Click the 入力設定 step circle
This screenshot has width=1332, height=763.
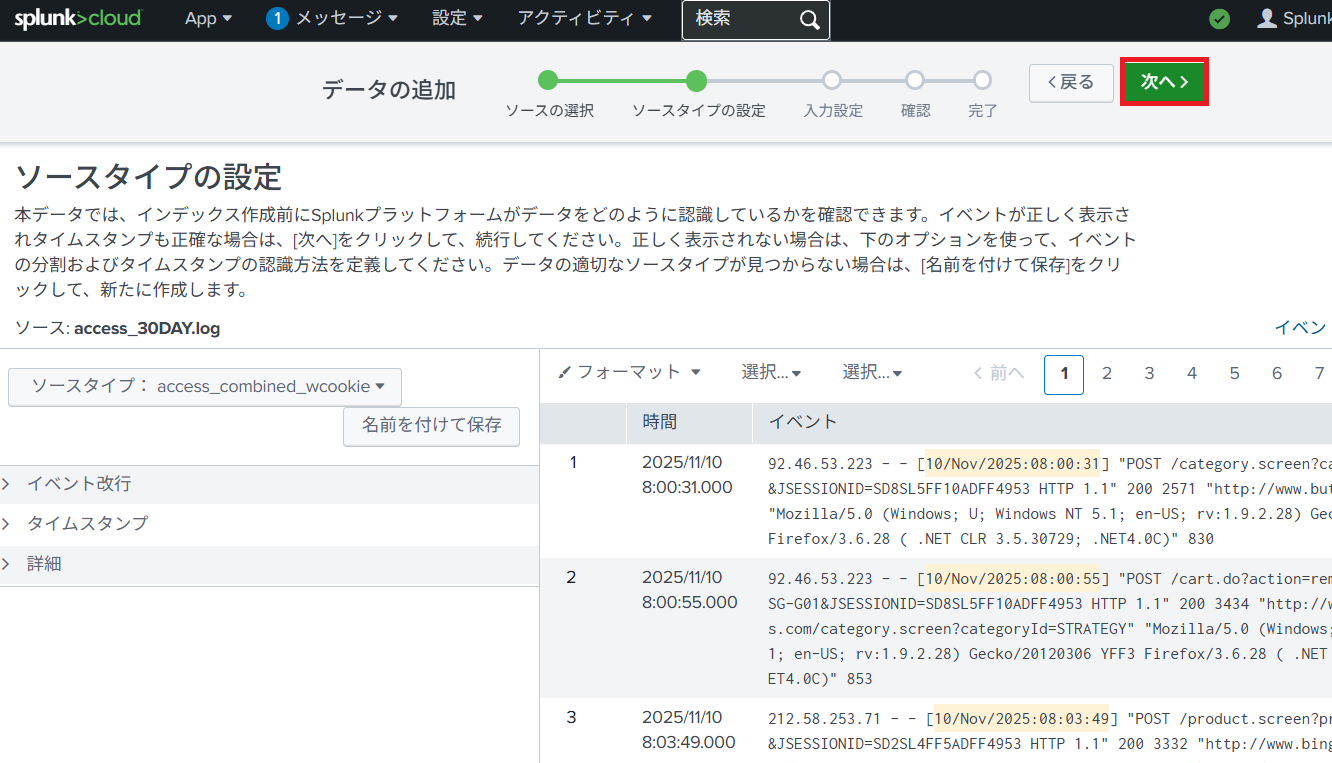(832, 81)
